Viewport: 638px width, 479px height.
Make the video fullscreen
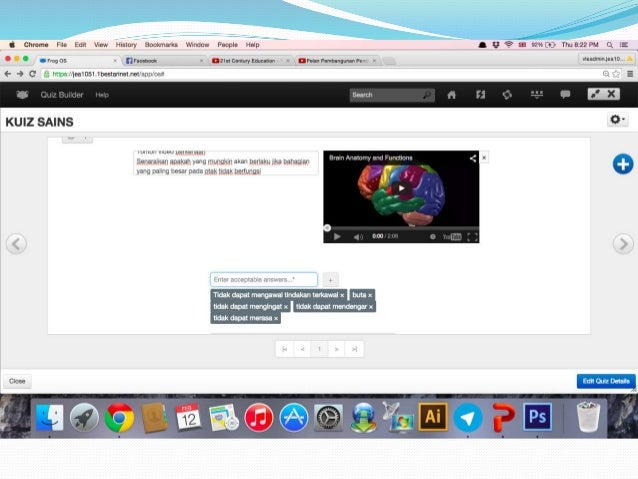tap(472, 237)
